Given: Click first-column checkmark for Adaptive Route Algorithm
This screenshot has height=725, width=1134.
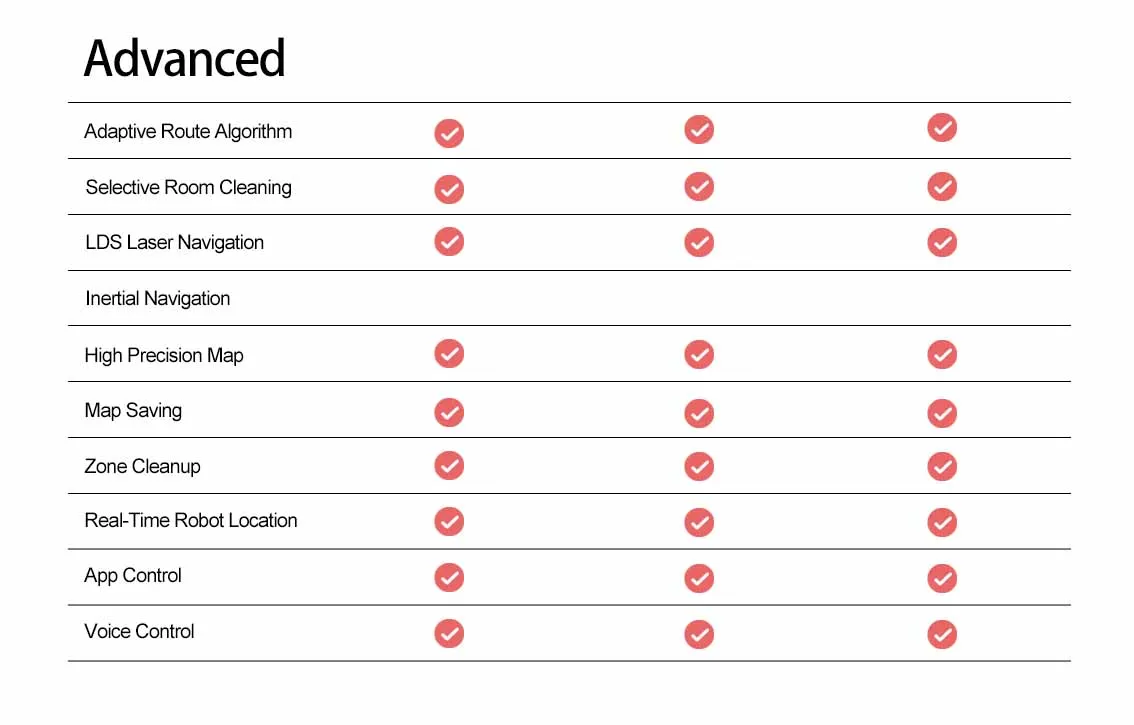Looking at the screenshot, I should click(449, 133).
